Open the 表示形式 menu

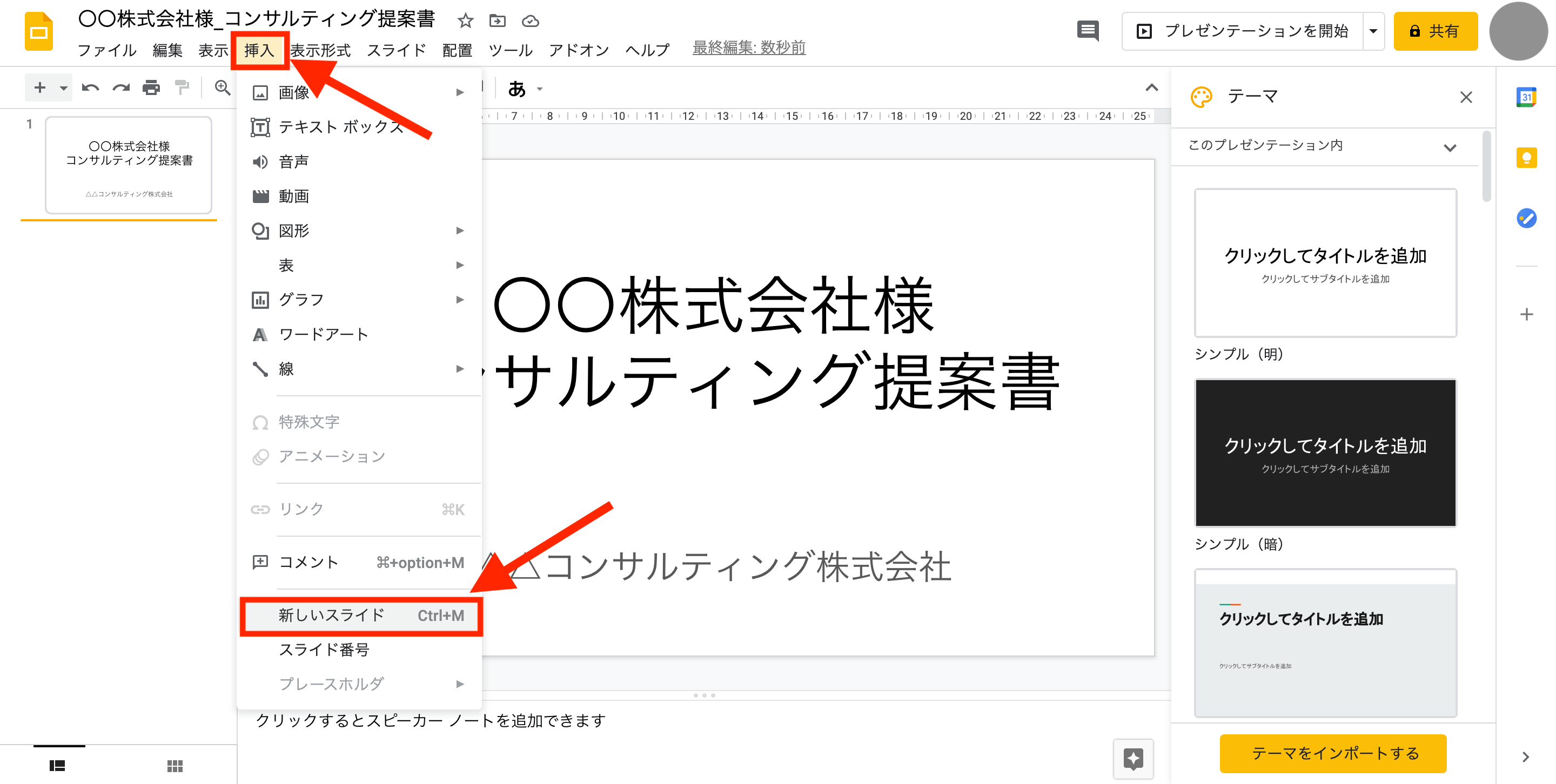(x=321, y=50)
